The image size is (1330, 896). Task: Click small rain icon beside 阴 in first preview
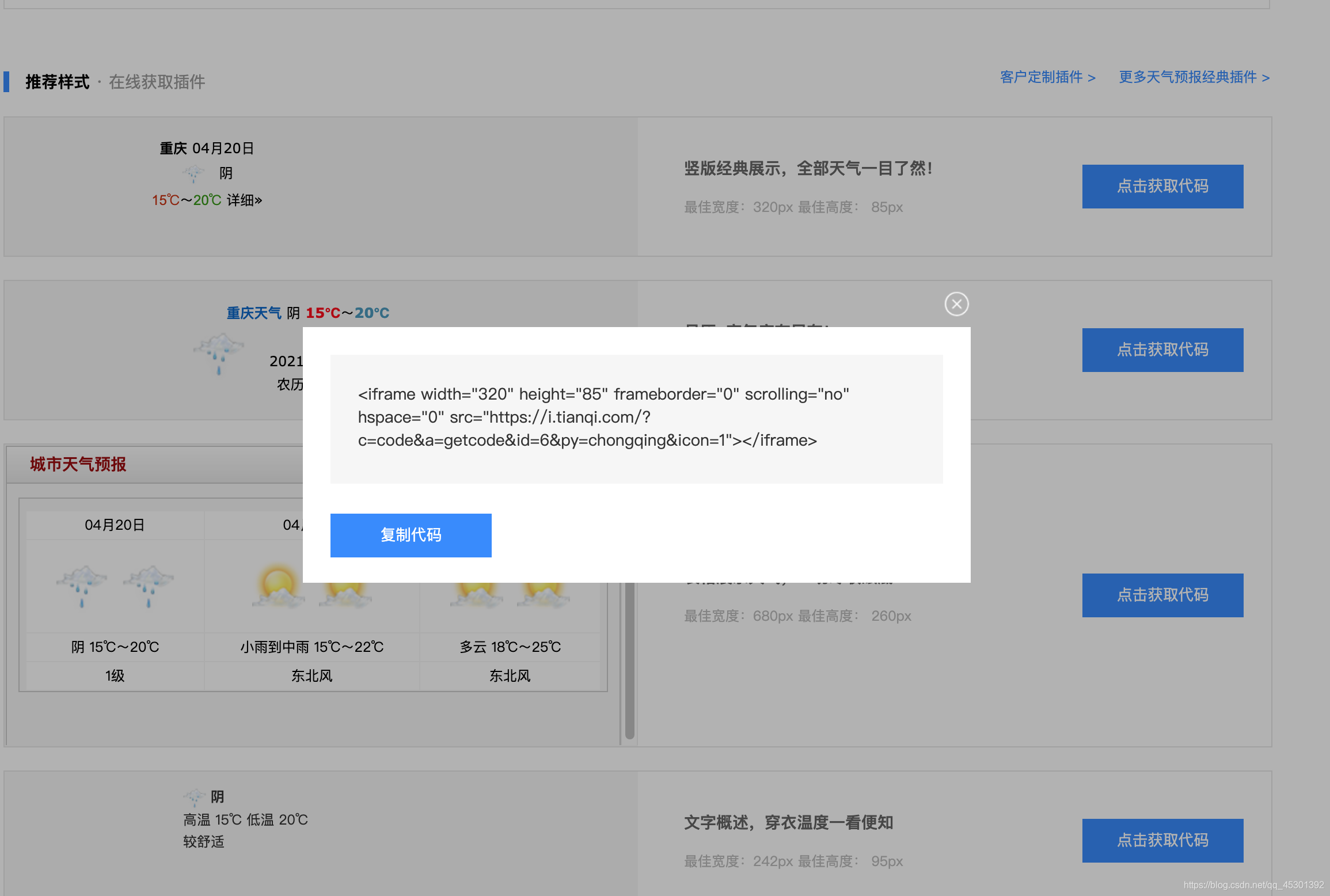193,173
